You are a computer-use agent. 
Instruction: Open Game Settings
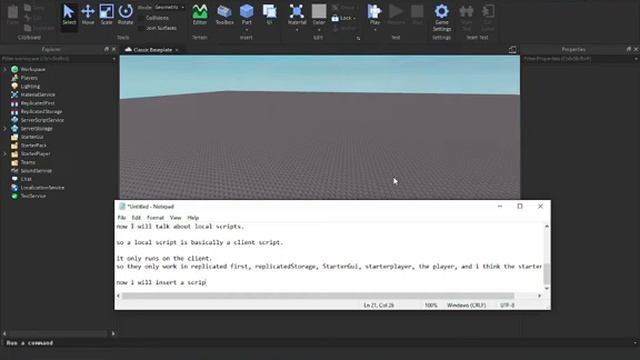click(442, 18)
